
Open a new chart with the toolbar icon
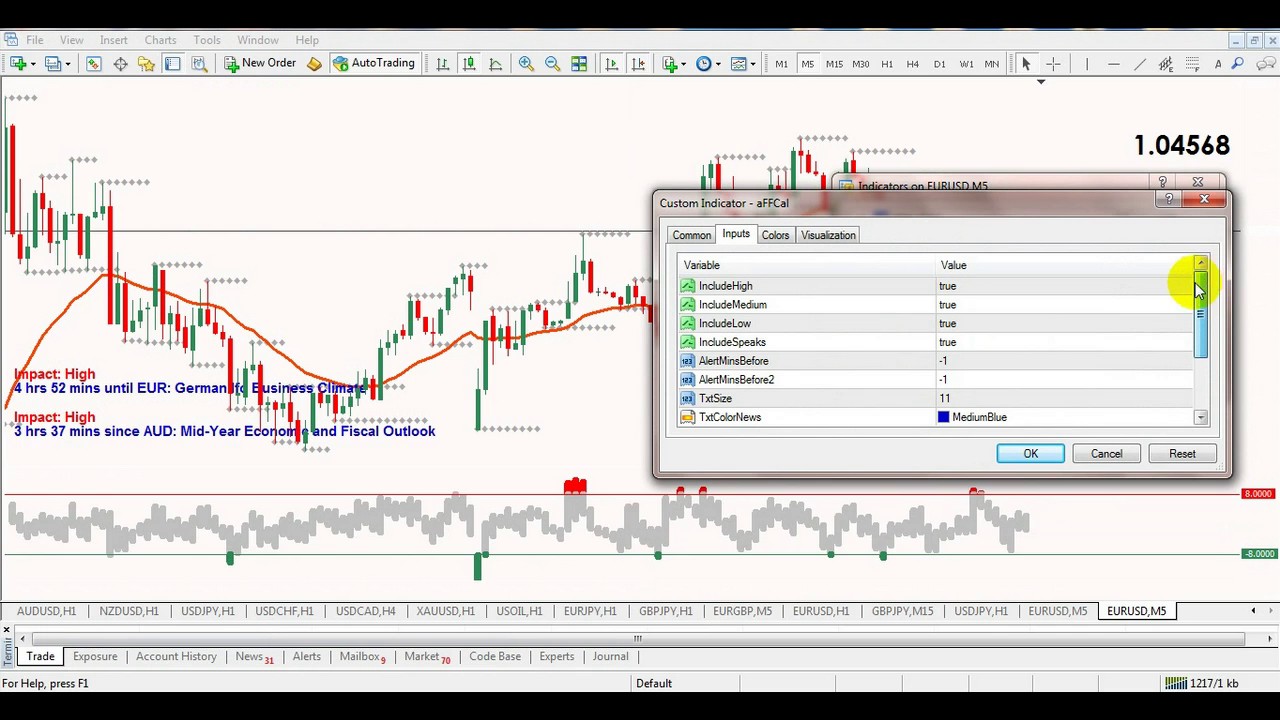18,64
